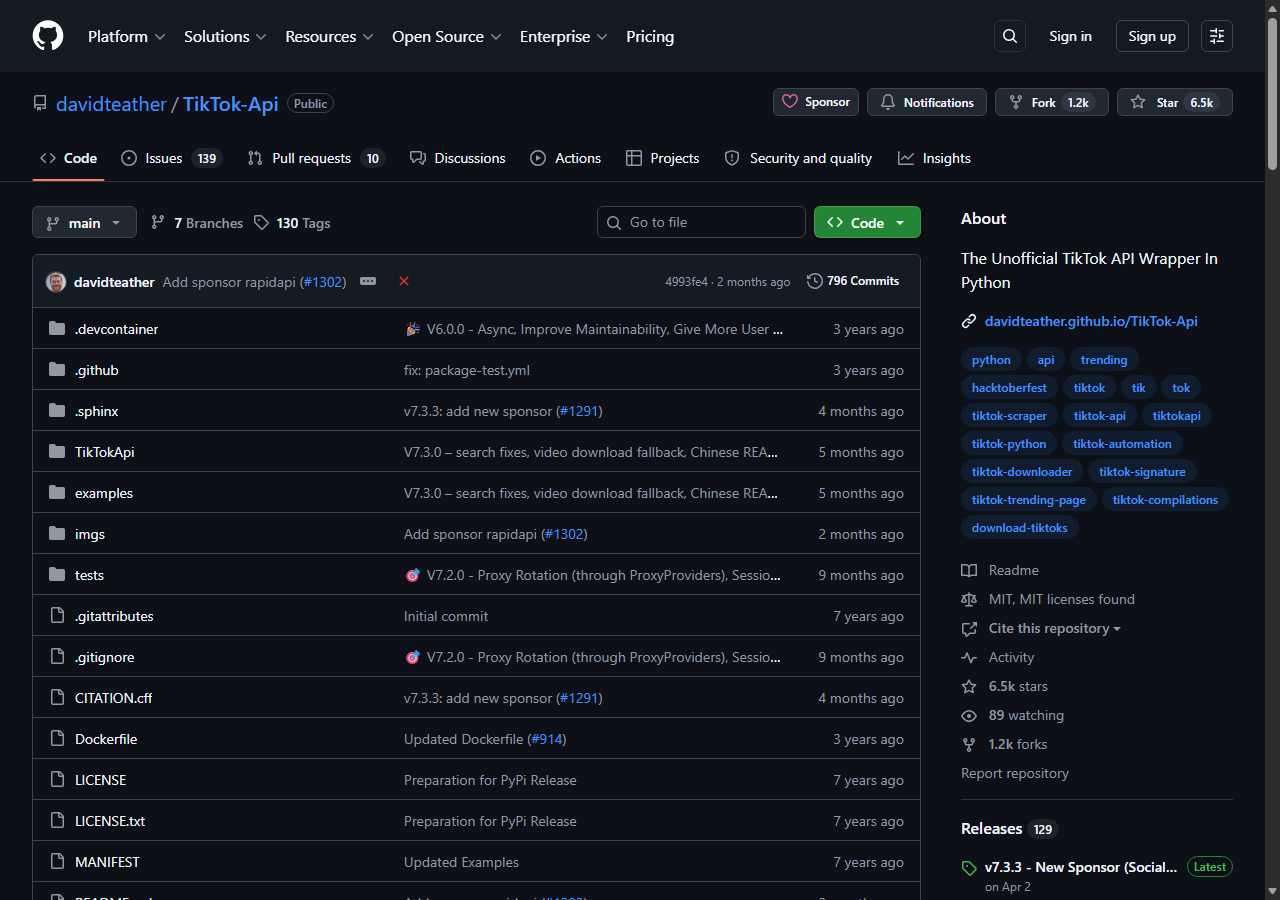Open LICENSE.txt file
Screen dimensions: 1280x900
[110, 821]
